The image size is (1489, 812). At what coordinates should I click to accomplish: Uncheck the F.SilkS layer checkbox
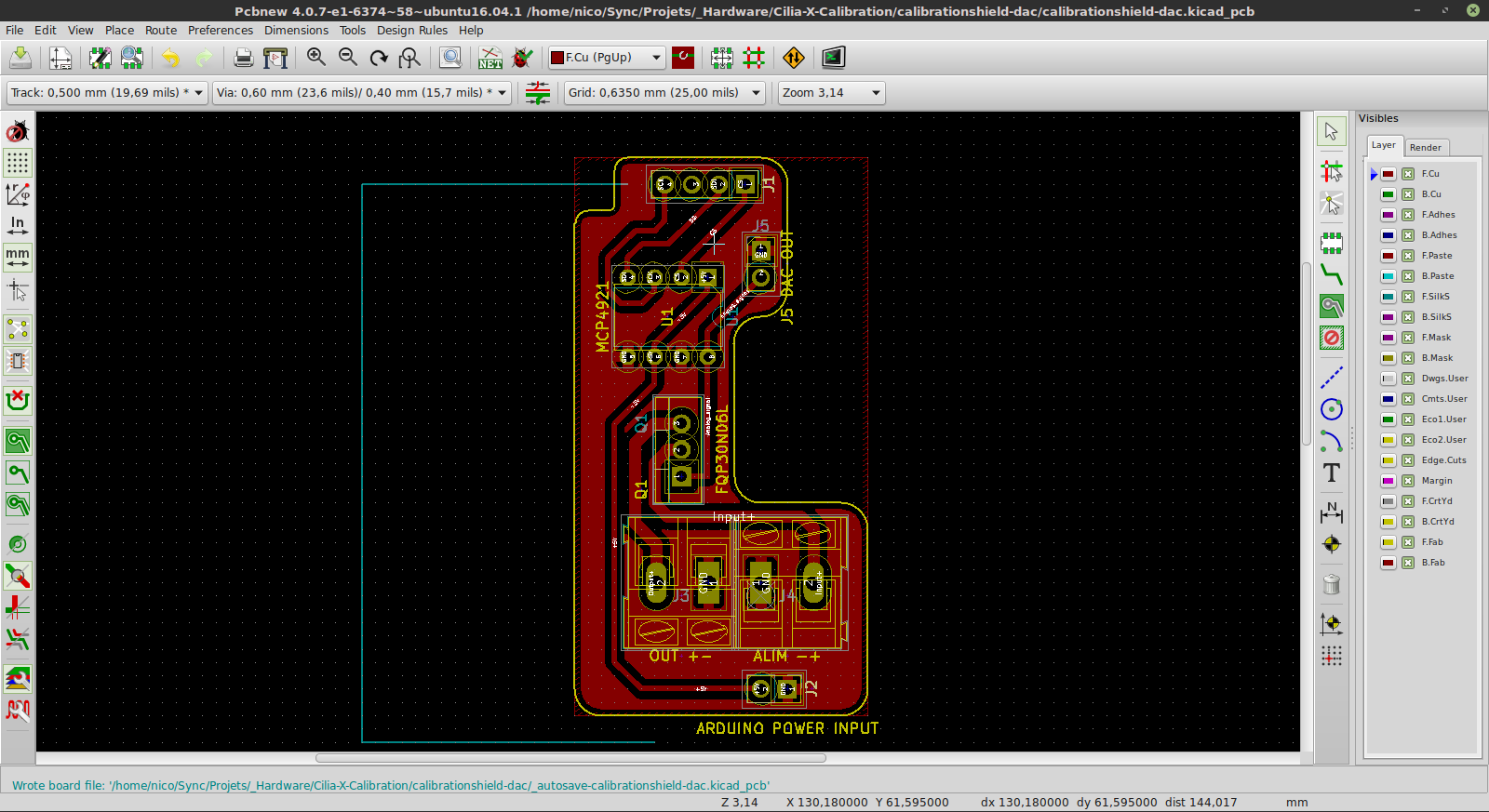coord(1408,297)
